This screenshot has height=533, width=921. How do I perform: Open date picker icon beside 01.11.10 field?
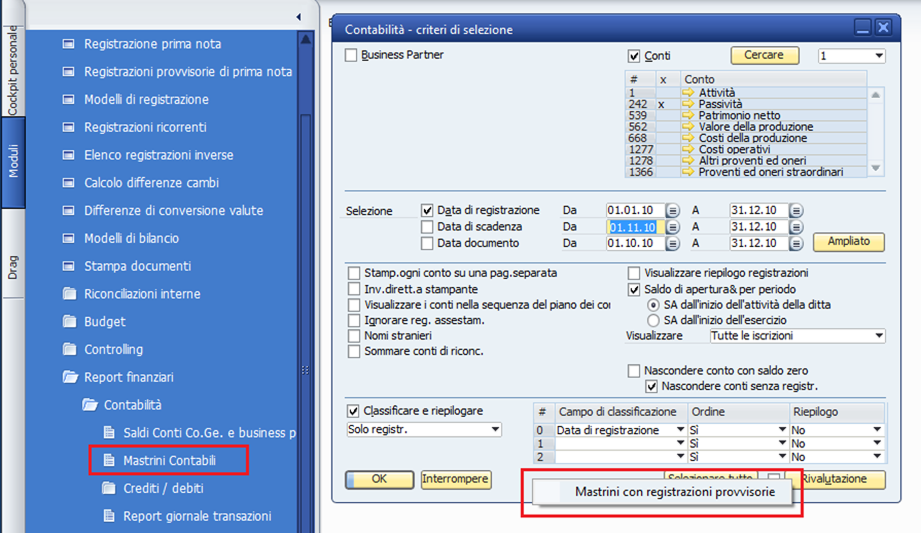673,227
